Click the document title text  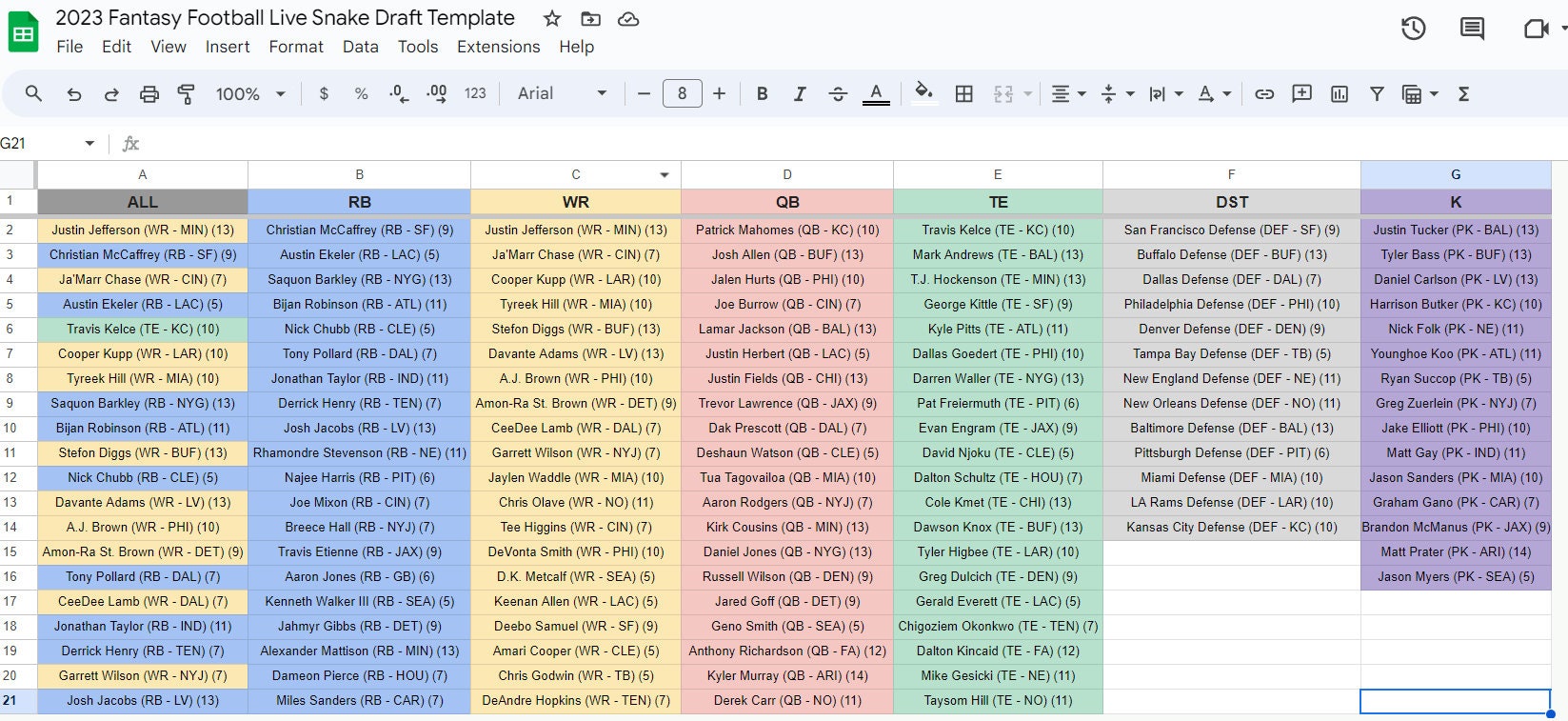point(285,17)
